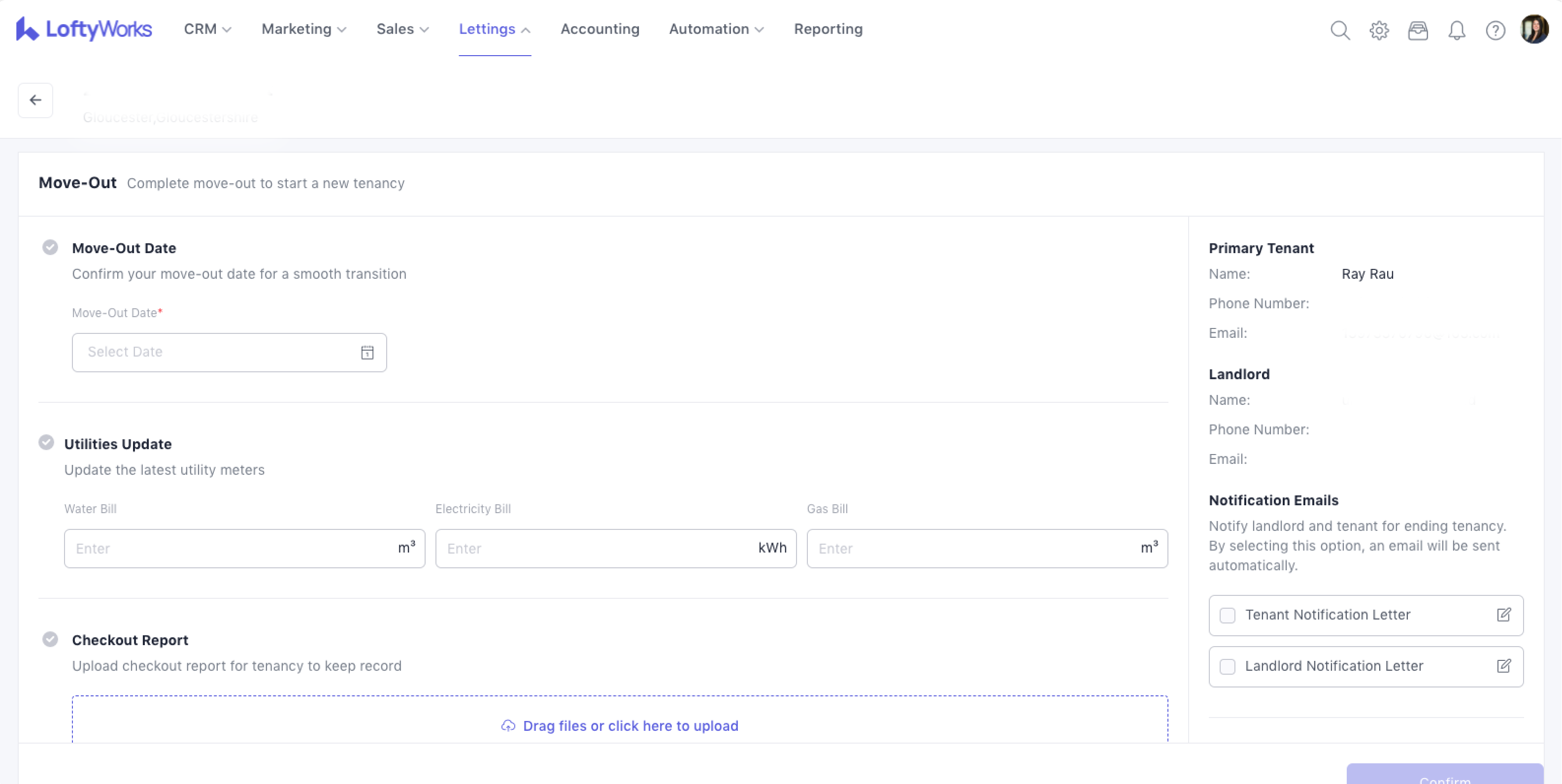Expand the Marketing dropdown menu
Screen dimensions: 1562x784
click(304, 29)
